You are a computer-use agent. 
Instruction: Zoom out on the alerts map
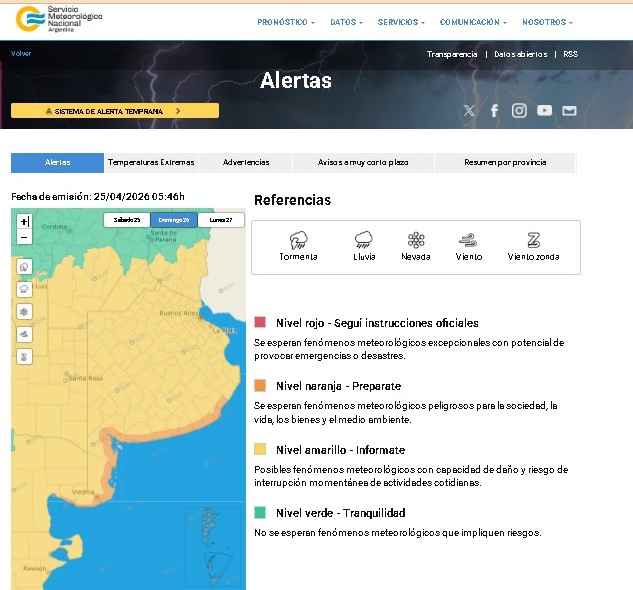coord(25,237)
